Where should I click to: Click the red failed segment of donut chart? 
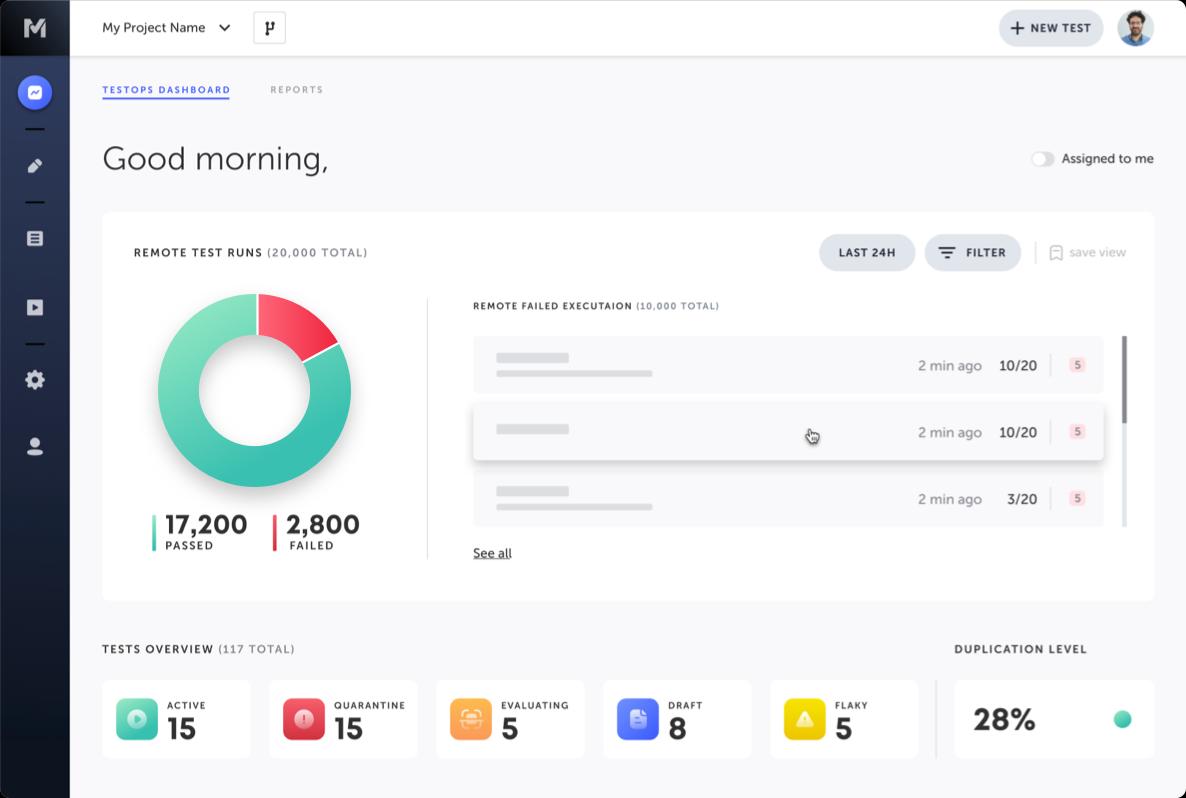coord(293,323)
